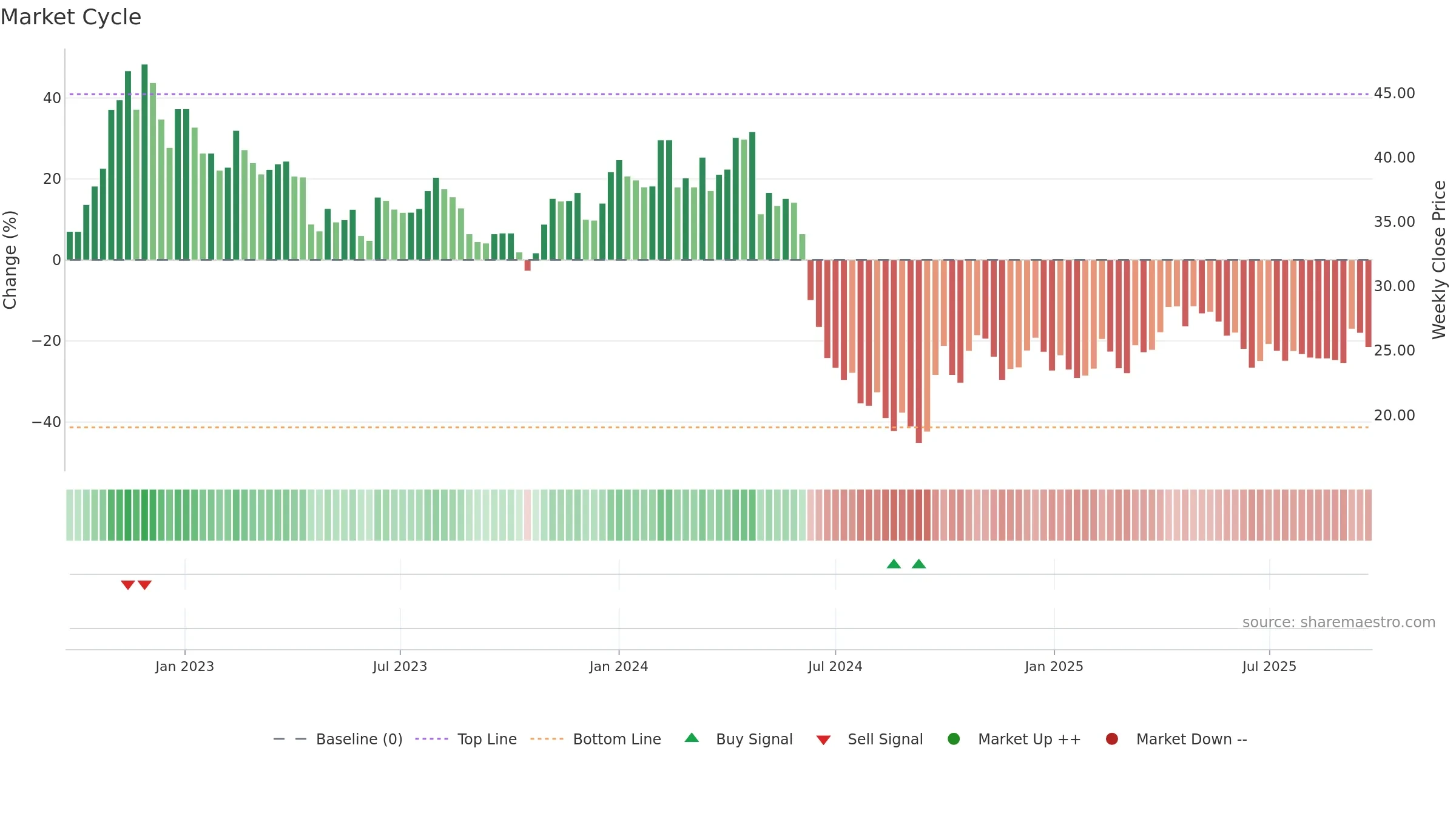Click the 20.00 price tick label
The width and height of the screenshot is (1456, 819).
(1394, 416)
